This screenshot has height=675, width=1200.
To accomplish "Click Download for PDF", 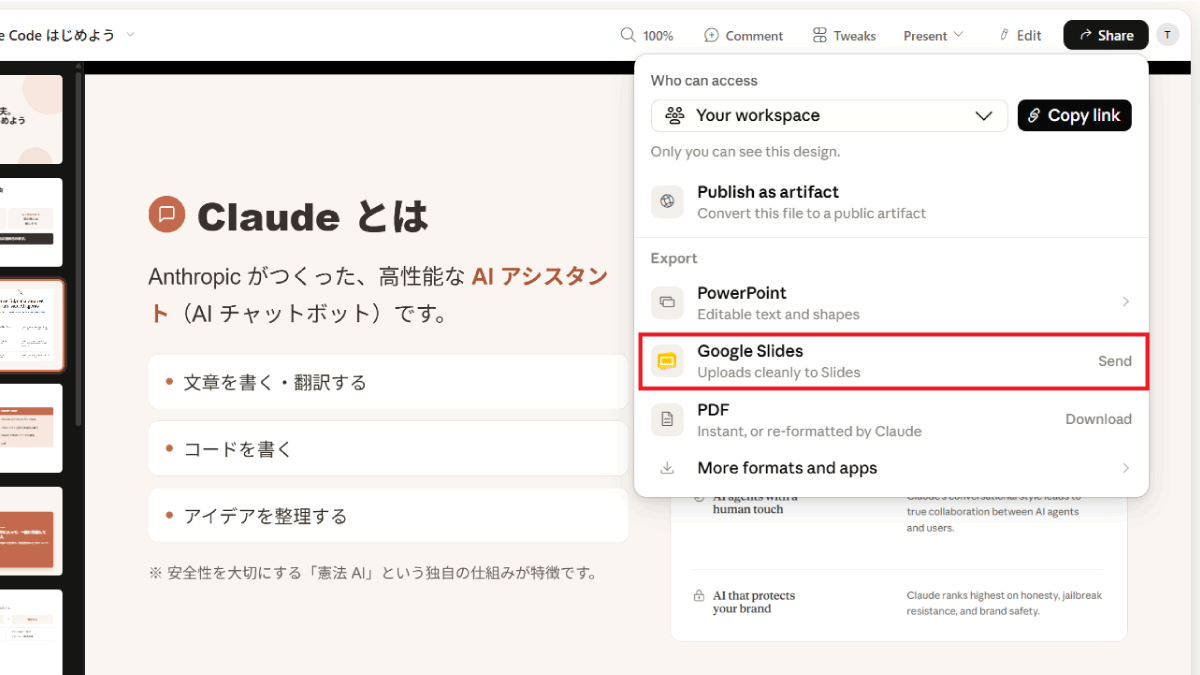I will click(x=1098, y=419).
